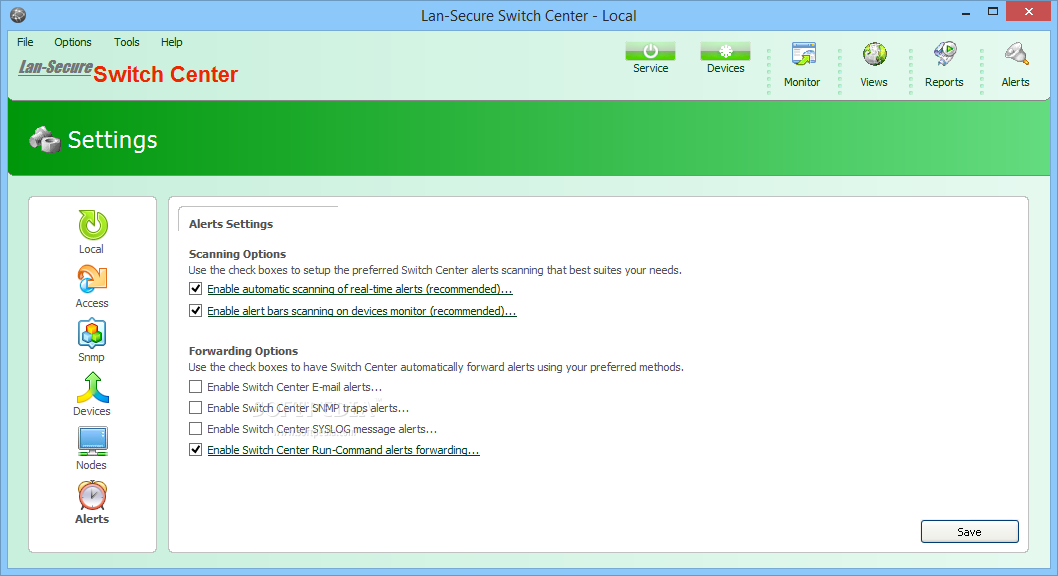Screen dimensions: 1058x576
Task: Select Alerts clock icon in sidebar
Action: (x=92, y=495)
